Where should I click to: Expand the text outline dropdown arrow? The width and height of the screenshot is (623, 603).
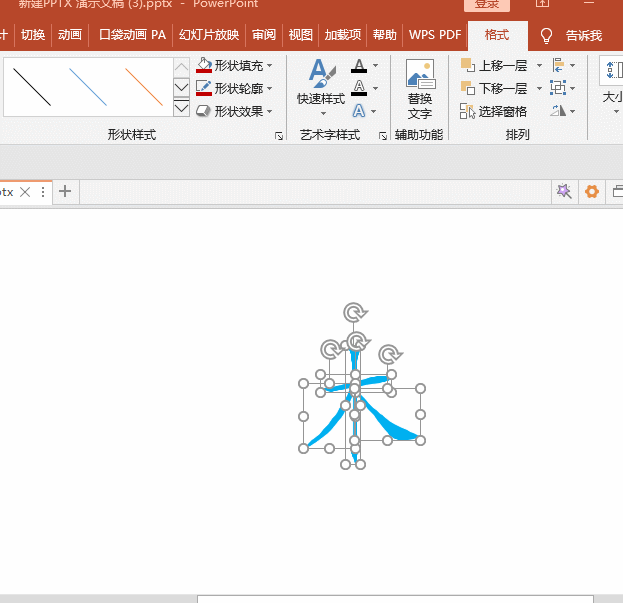click(375, 88)
